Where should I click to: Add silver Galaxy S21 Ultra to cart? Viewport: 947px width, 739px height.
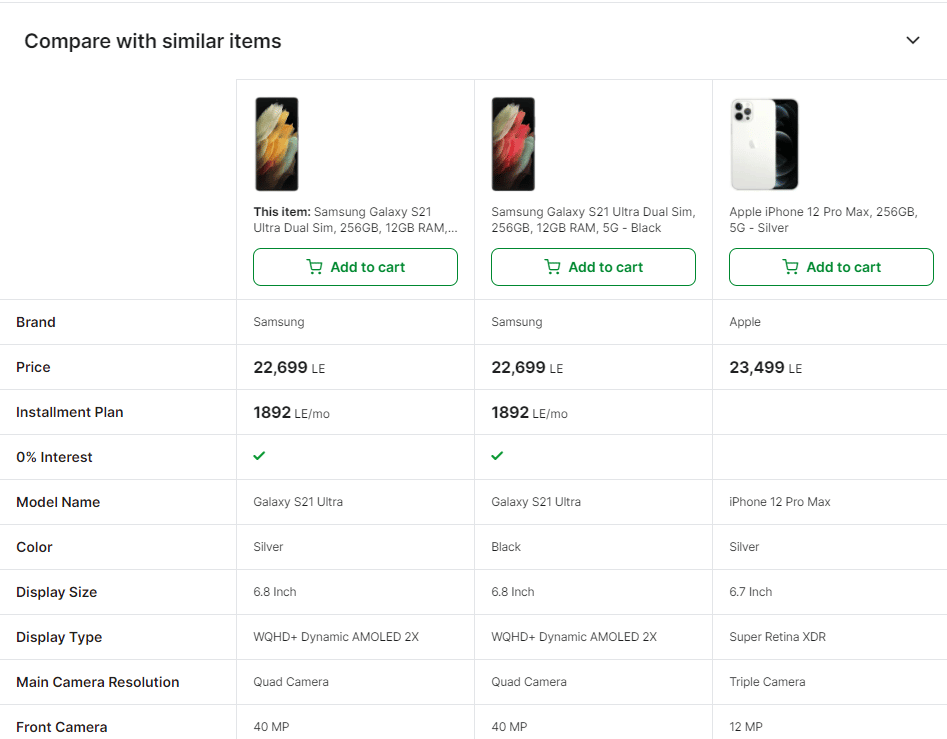click(355, 267)
